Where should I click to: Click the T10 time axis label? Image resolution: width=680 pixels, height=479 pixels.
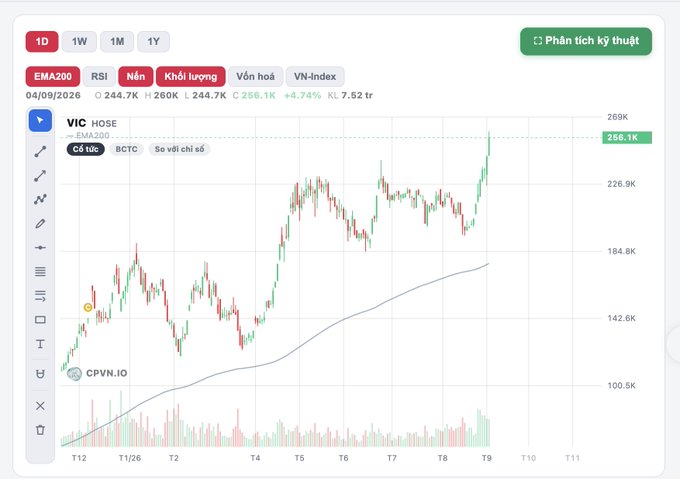529,458
